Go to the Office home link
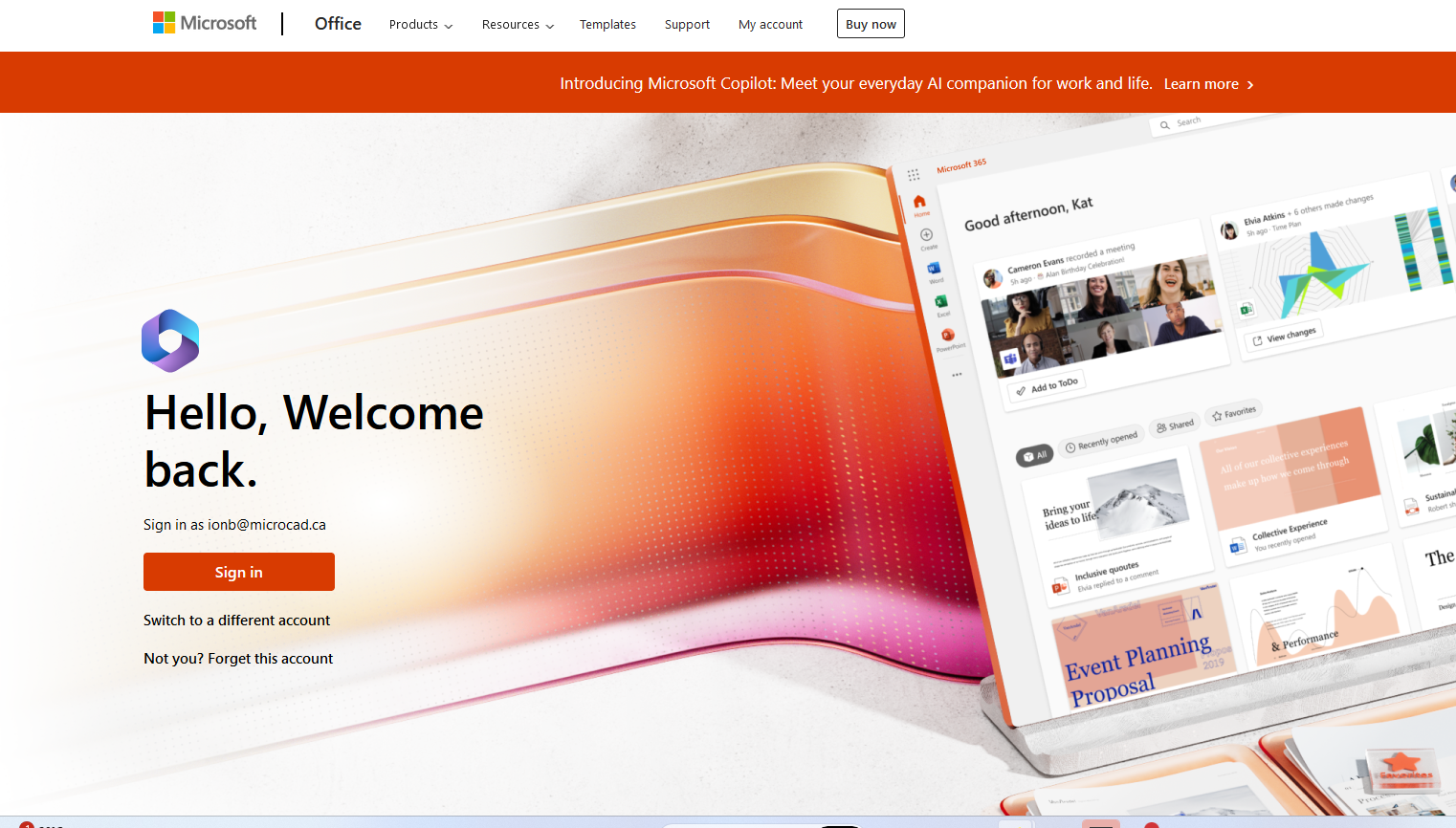1456x828 pixels. click(338, 24)
